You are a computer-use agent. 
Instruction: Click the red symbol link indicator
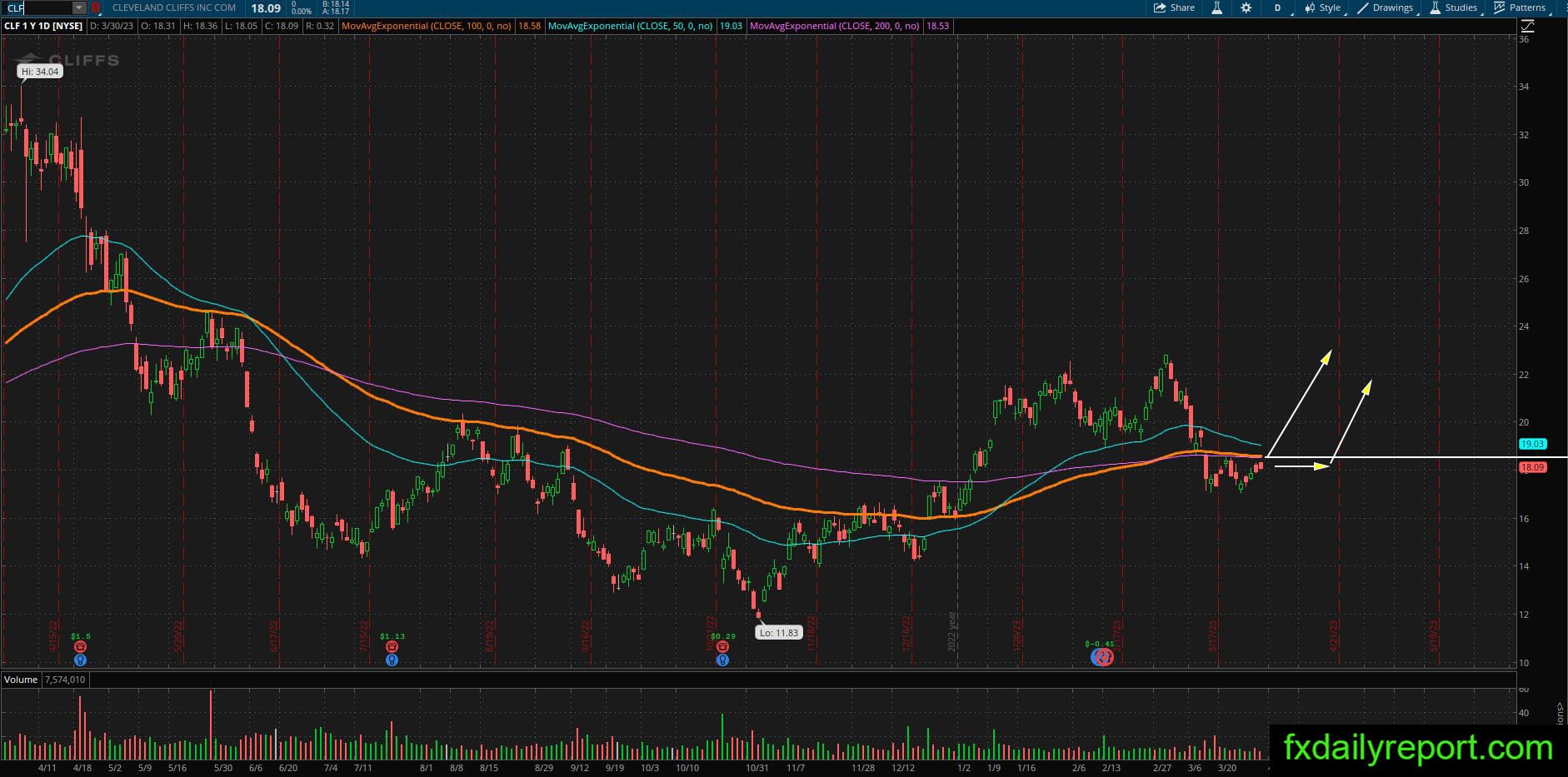(95, 7)
